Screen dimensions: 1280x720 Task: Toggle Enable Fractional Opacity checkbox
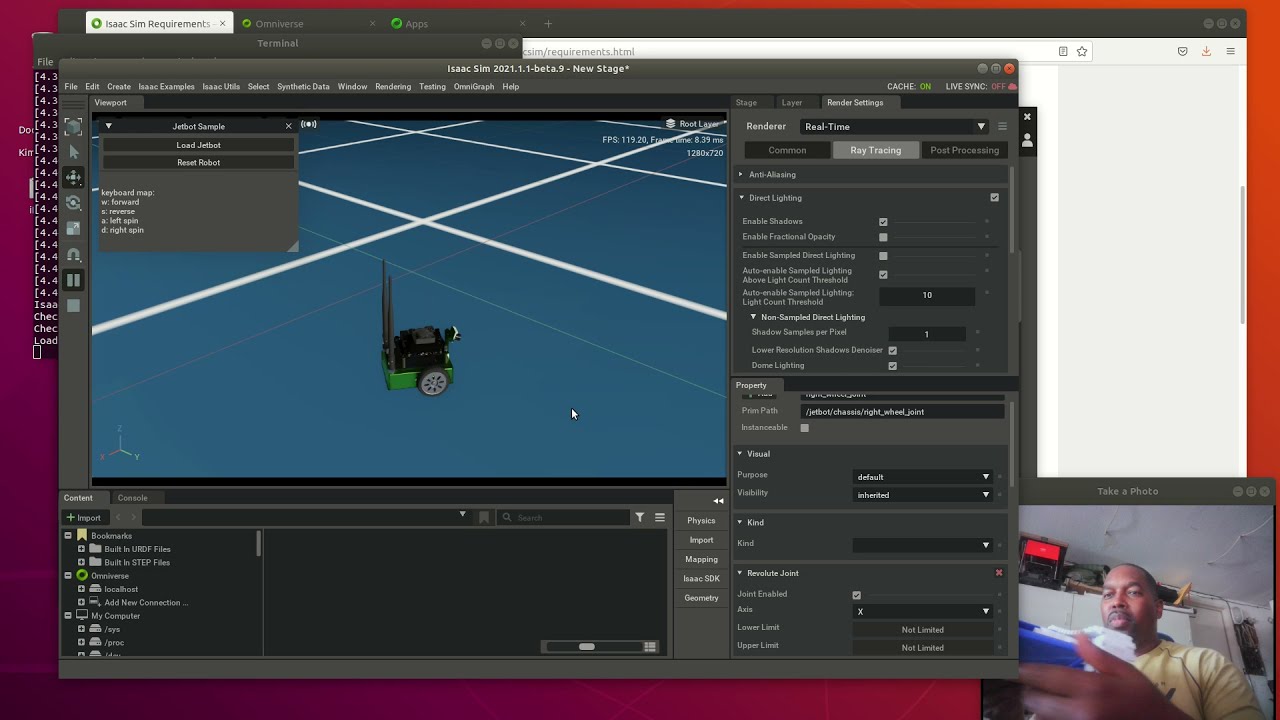click(883, 237)
